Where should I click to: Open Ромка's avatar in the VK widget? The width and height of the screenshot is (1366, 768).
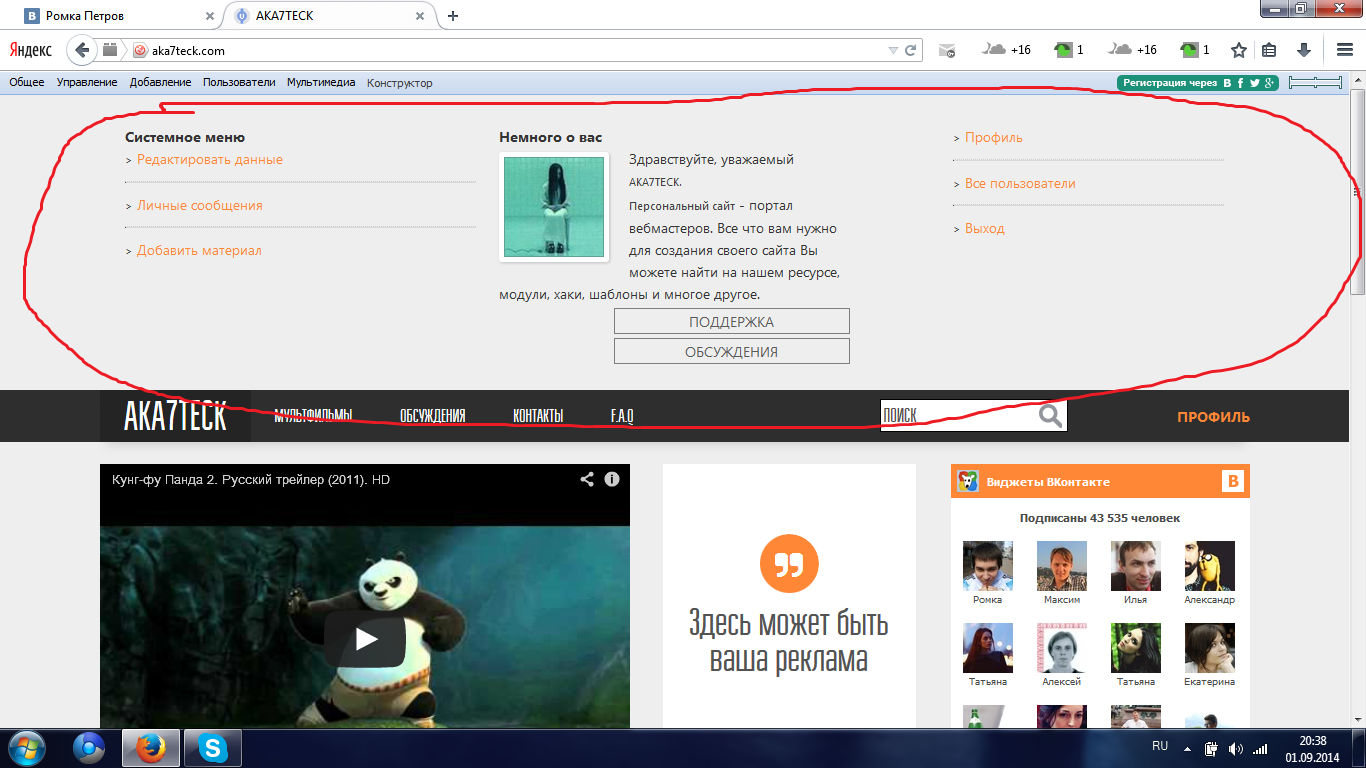988,566
